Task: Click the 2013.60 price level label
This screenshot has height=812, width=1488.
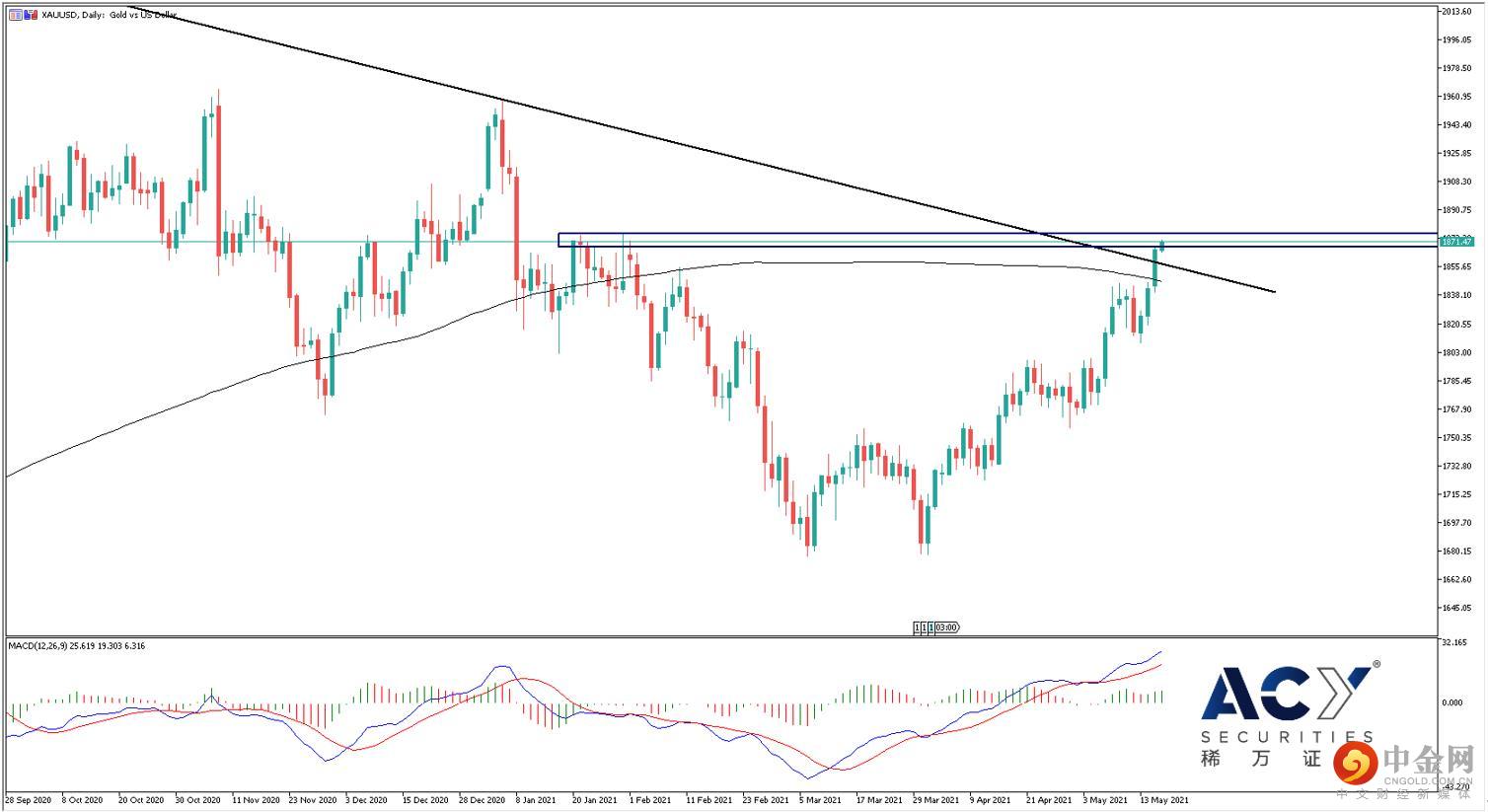Action: pyautogui.click(x=1457, y=11)
